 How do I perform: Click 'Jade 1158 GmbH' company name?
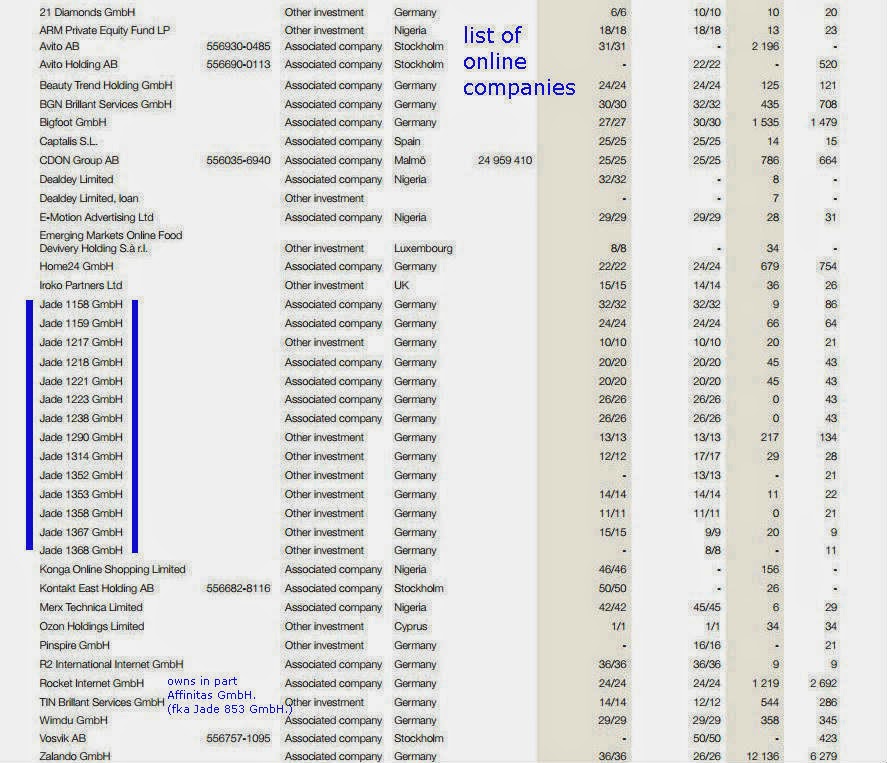click(81, 304)
